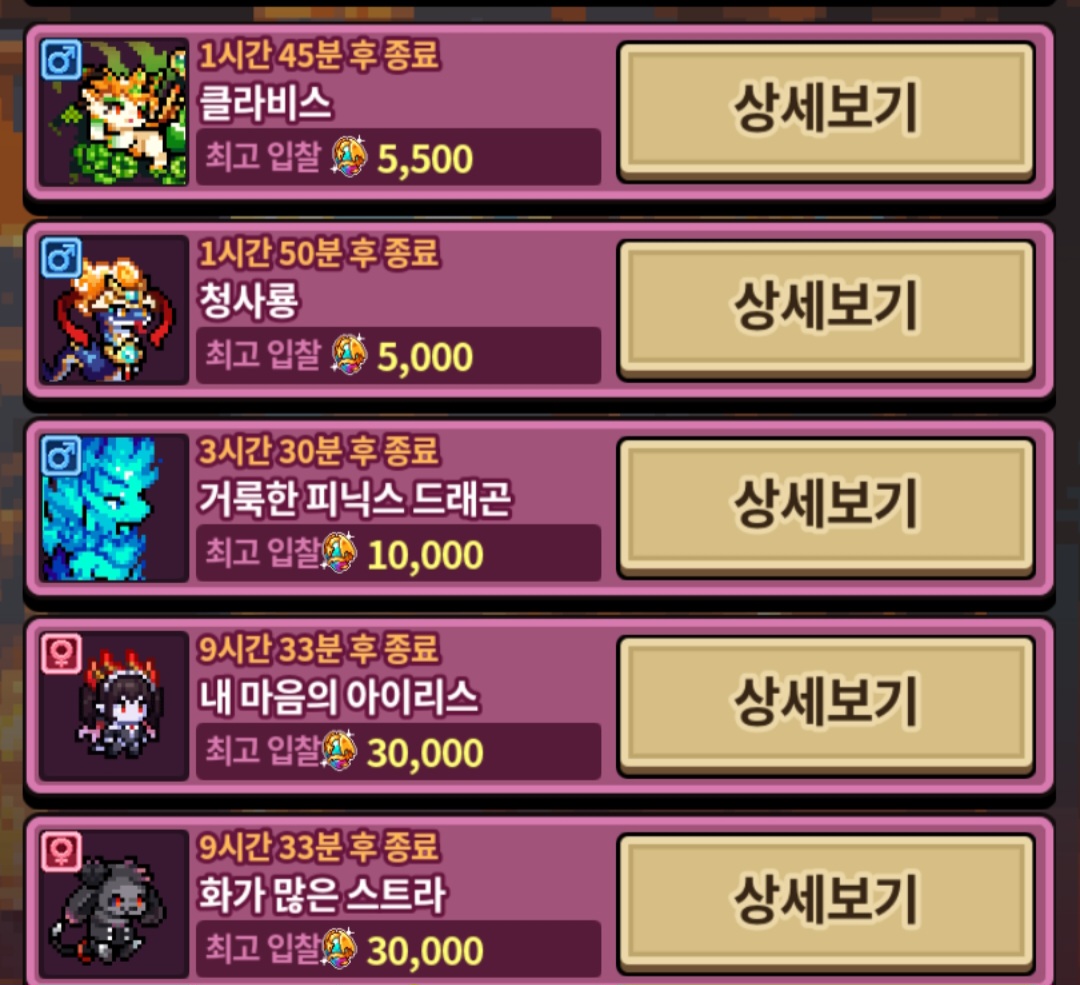
Task: Click female icon on 내 마음의 아이리스
Action: click(61, 652)
